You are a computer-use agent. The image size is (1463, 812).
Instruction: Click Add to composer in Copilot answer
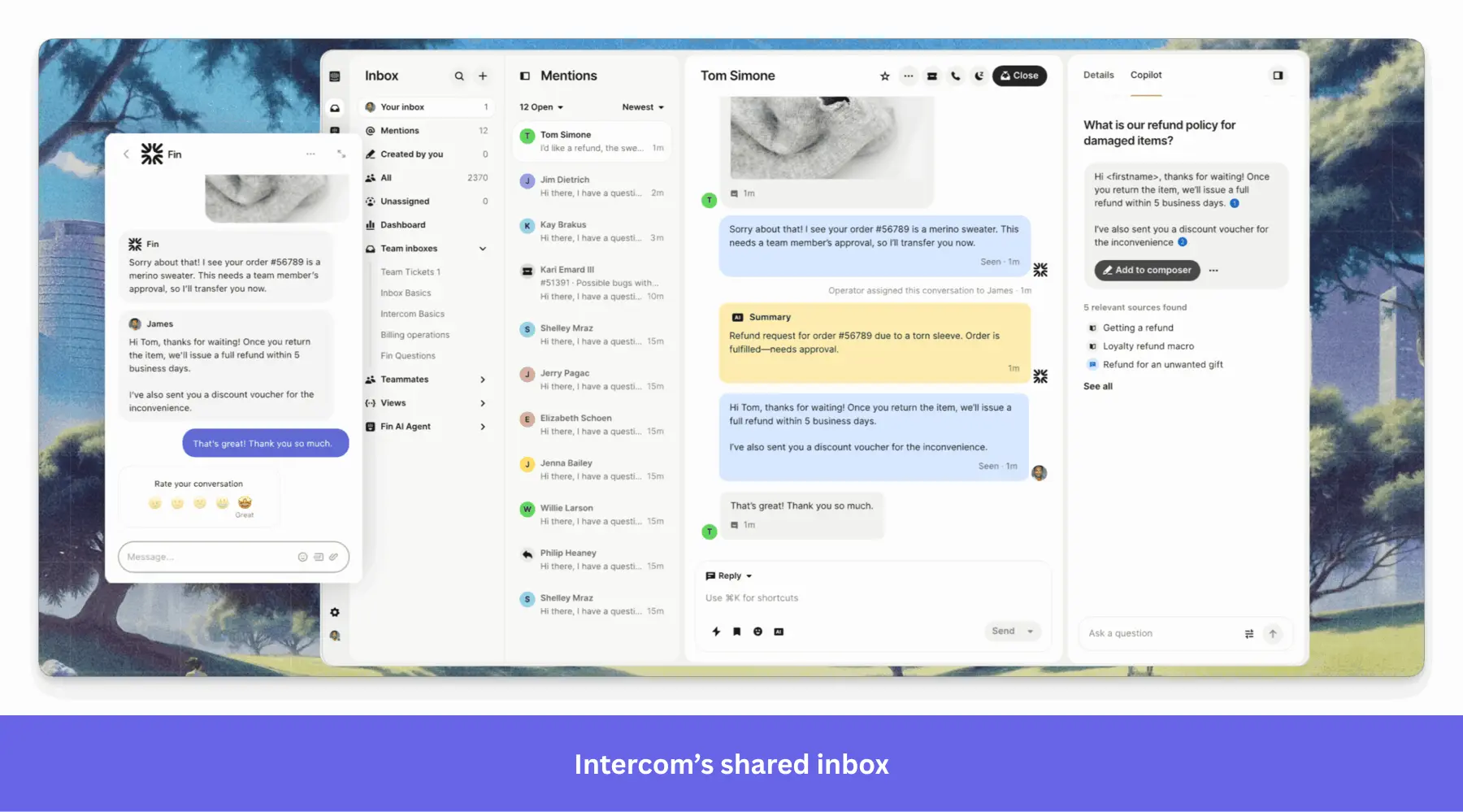pos(1146,270)
